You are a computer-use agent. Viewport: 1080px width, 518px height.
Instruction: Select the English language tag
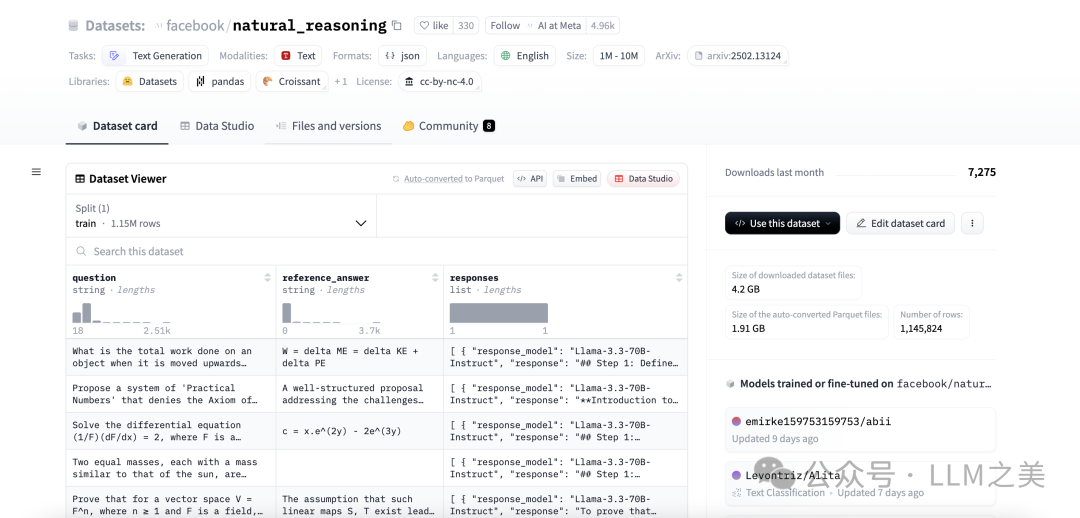pos(525,56)
